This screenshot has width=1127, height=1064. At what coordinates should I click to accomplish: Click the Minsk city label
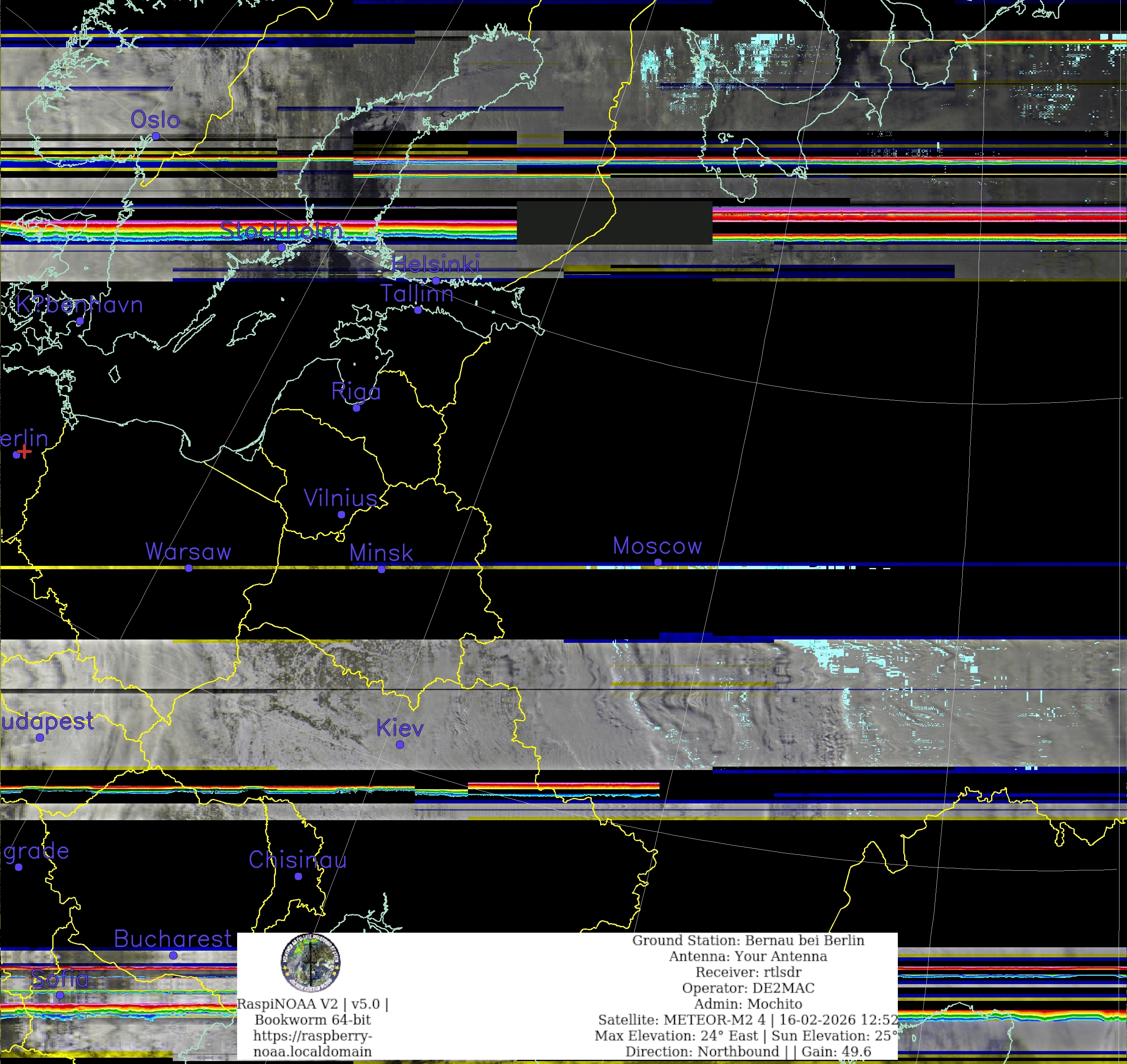pos(381,553)
